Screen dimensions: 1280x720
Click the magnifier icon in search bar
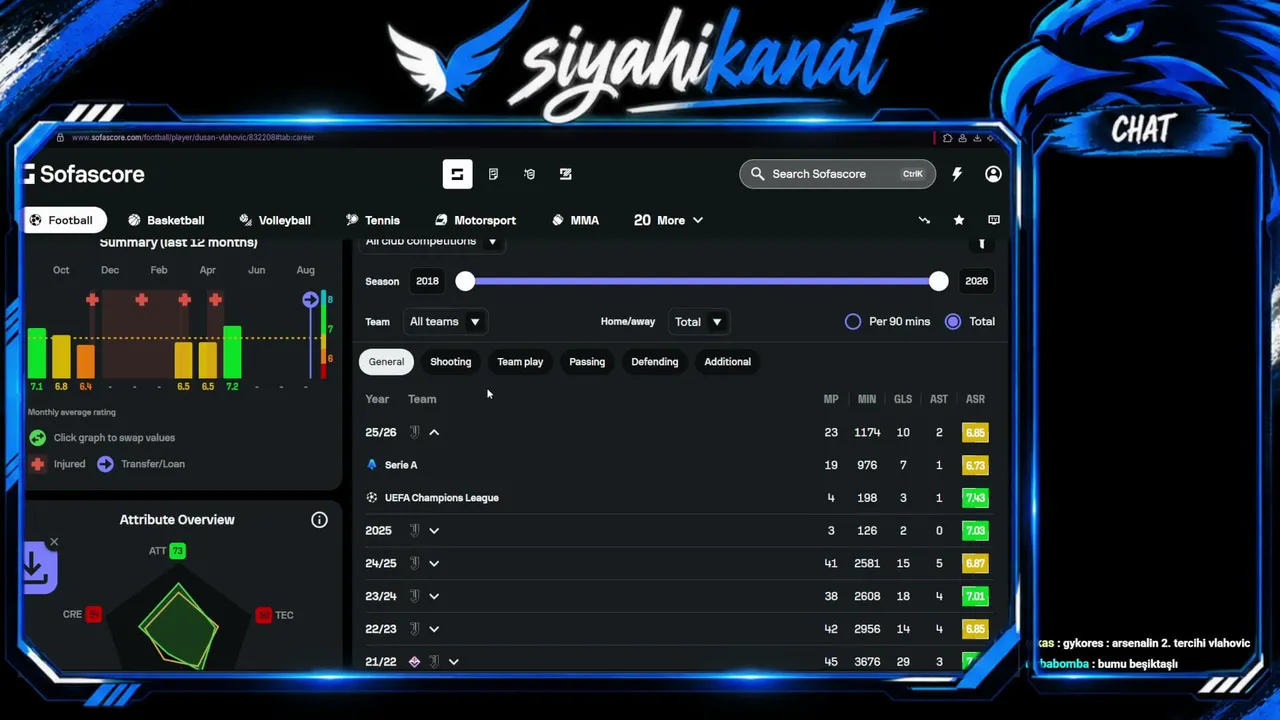pos(757,174)
